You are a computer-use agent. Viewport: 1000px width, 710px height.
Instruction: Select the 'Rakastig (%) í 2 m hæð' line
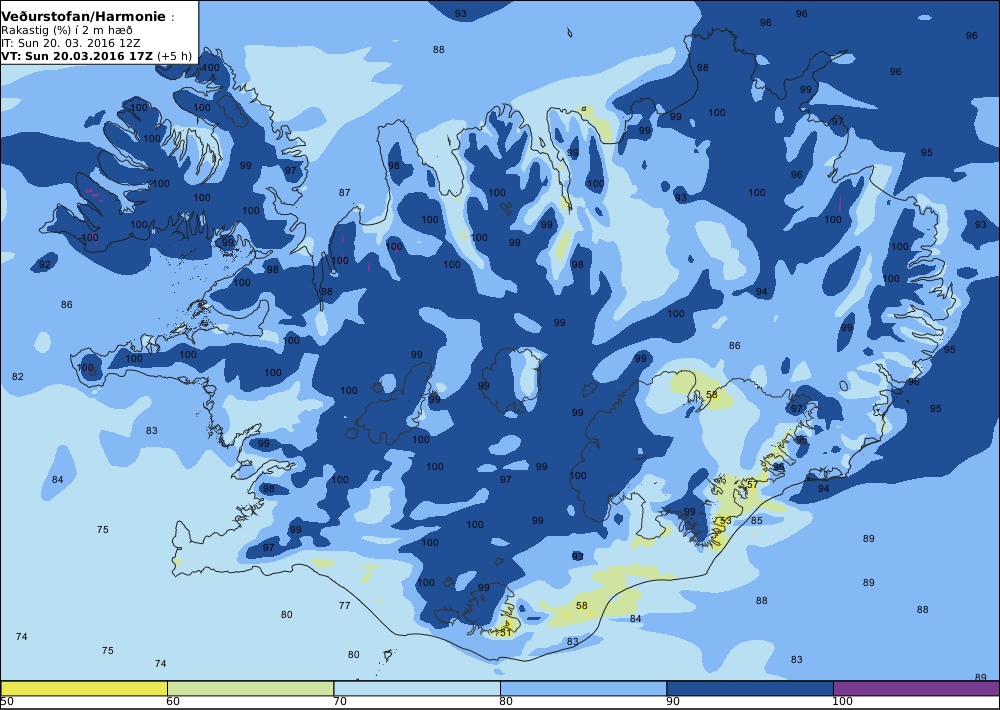point(67,30)
